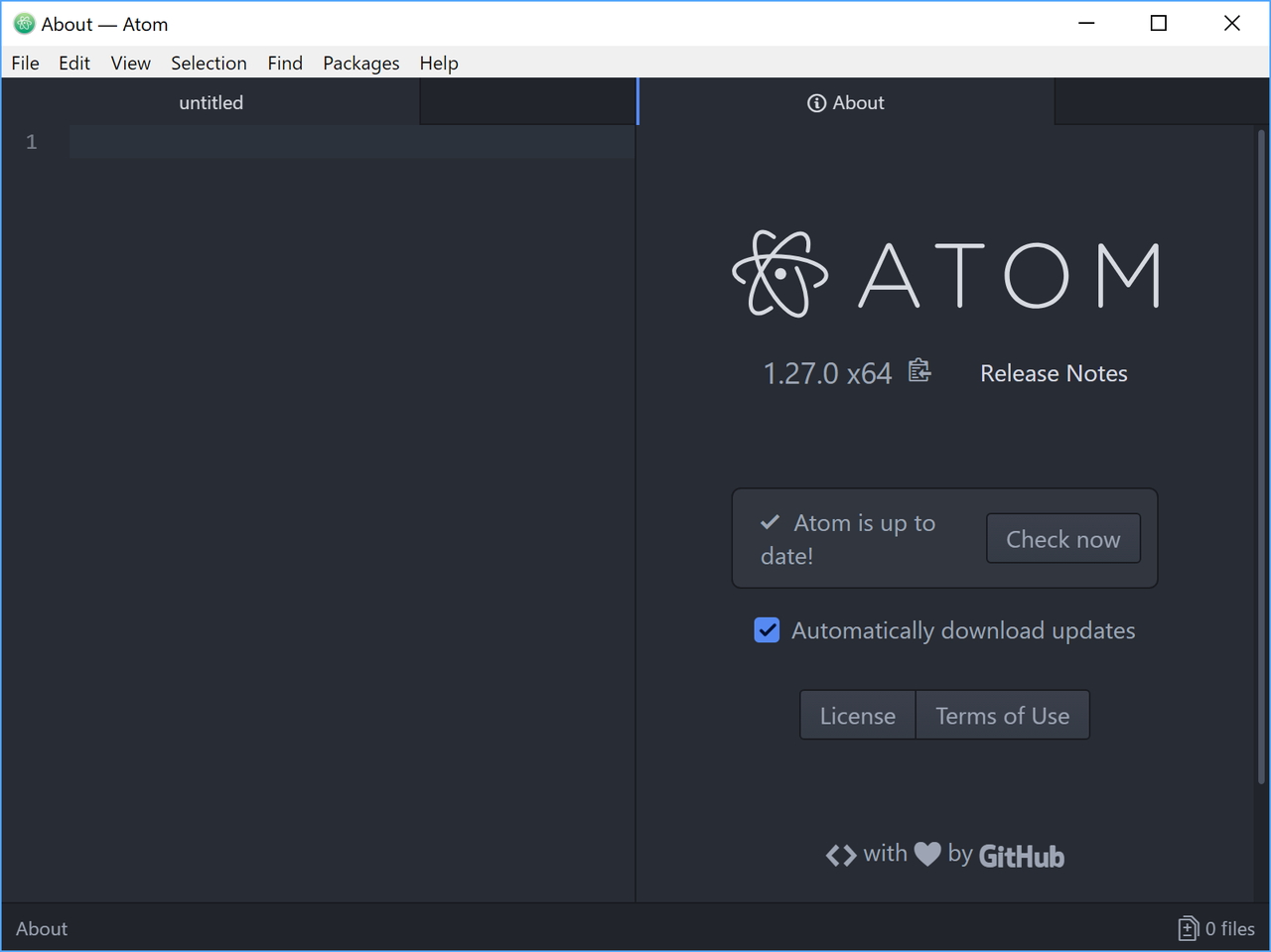1271x952 pixels.
Task: Open the File menu
Action: click(24, 63)
